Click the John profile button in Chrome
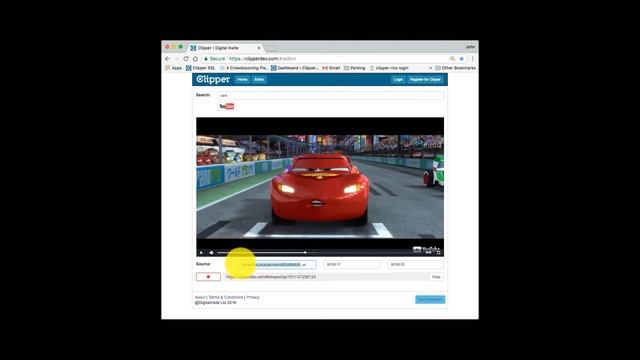 [470, 47]
